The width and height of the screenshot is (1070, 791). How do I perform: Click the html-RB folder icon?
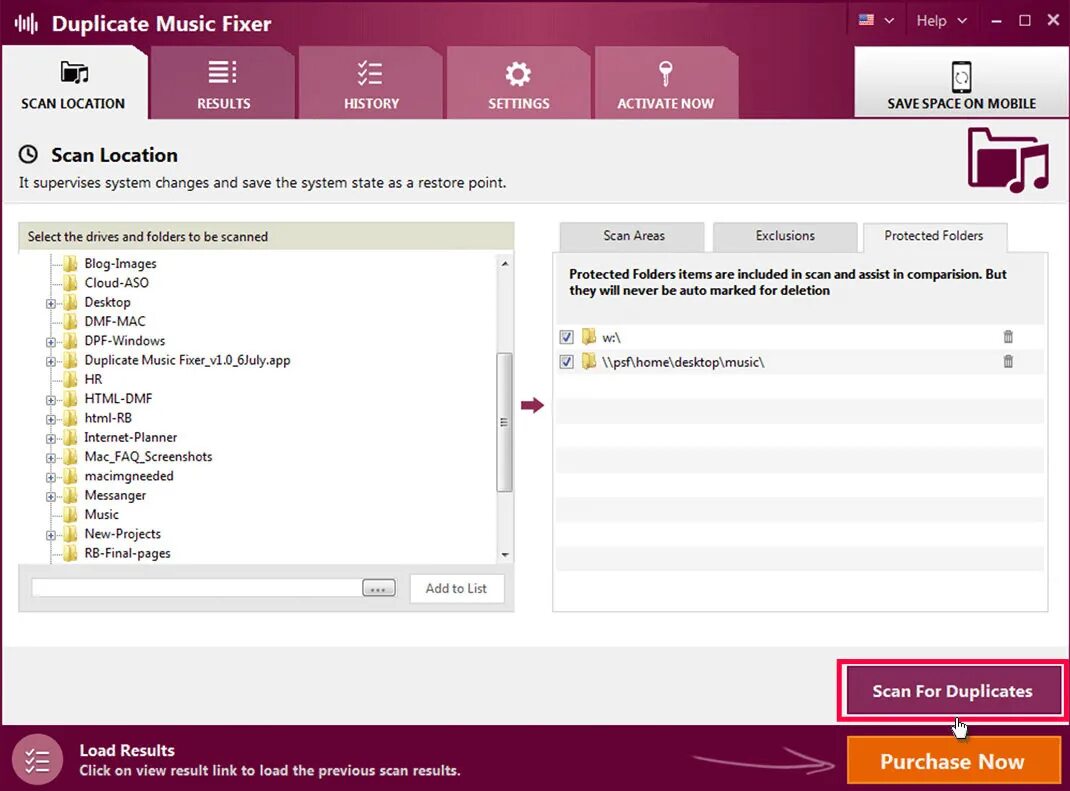pos(70,418)
